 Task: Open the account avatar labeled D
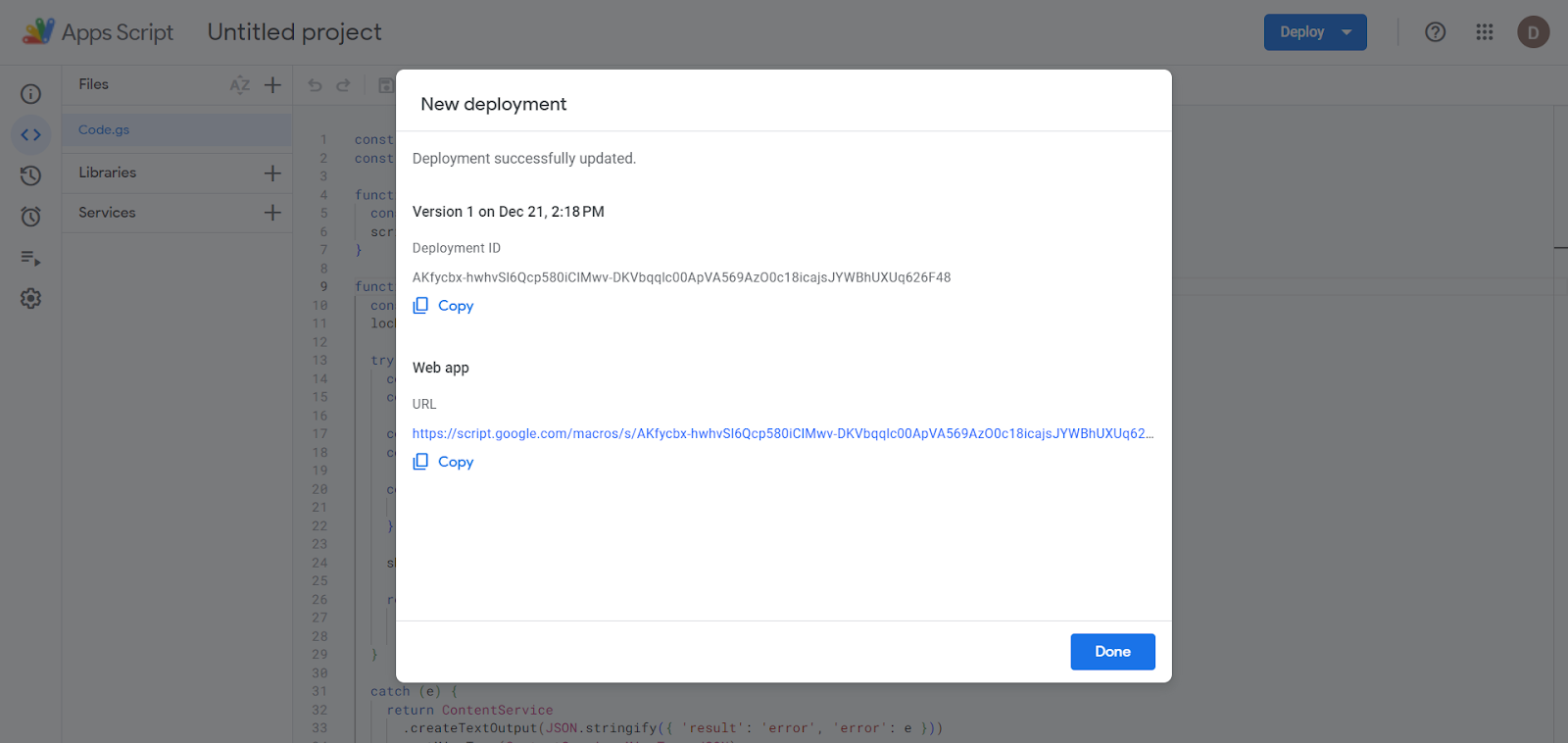(1534, 32)
